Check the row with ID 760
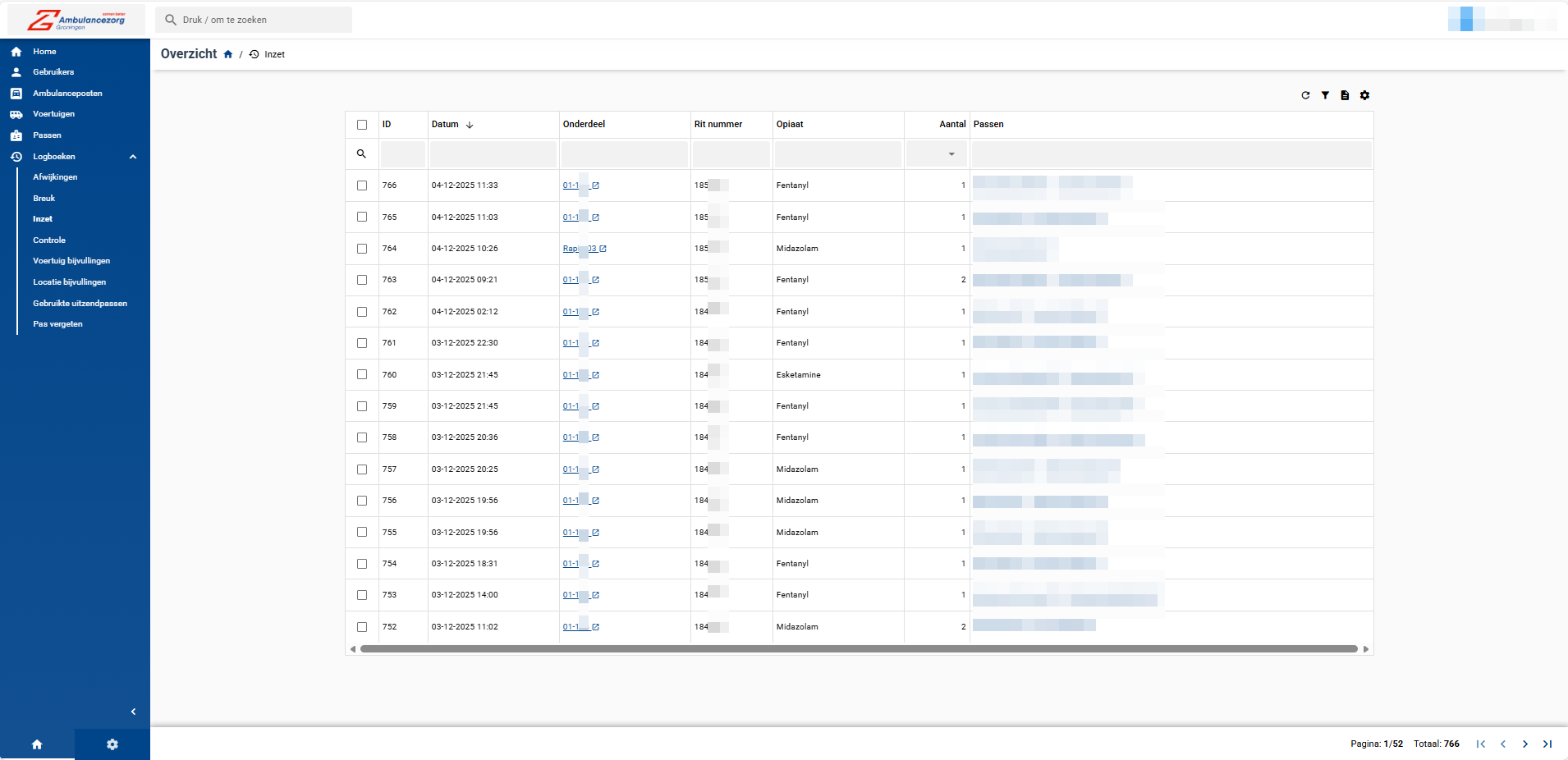The height and width of the screenshot is (760, 1568). [362, 374]
